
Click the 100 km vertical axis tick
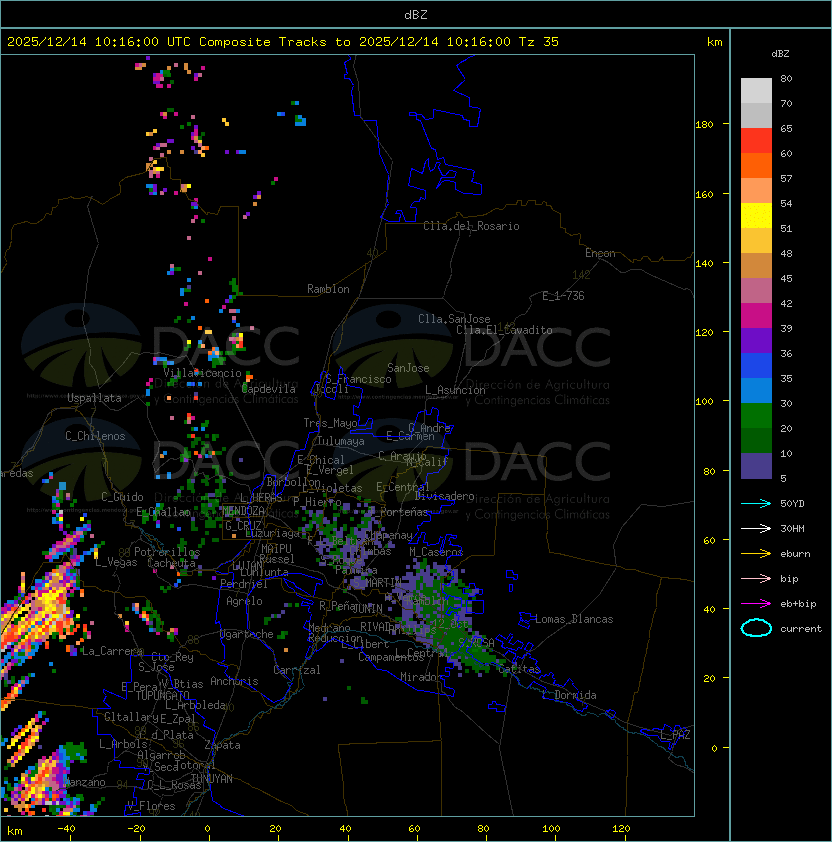click(x=704, y=402)
